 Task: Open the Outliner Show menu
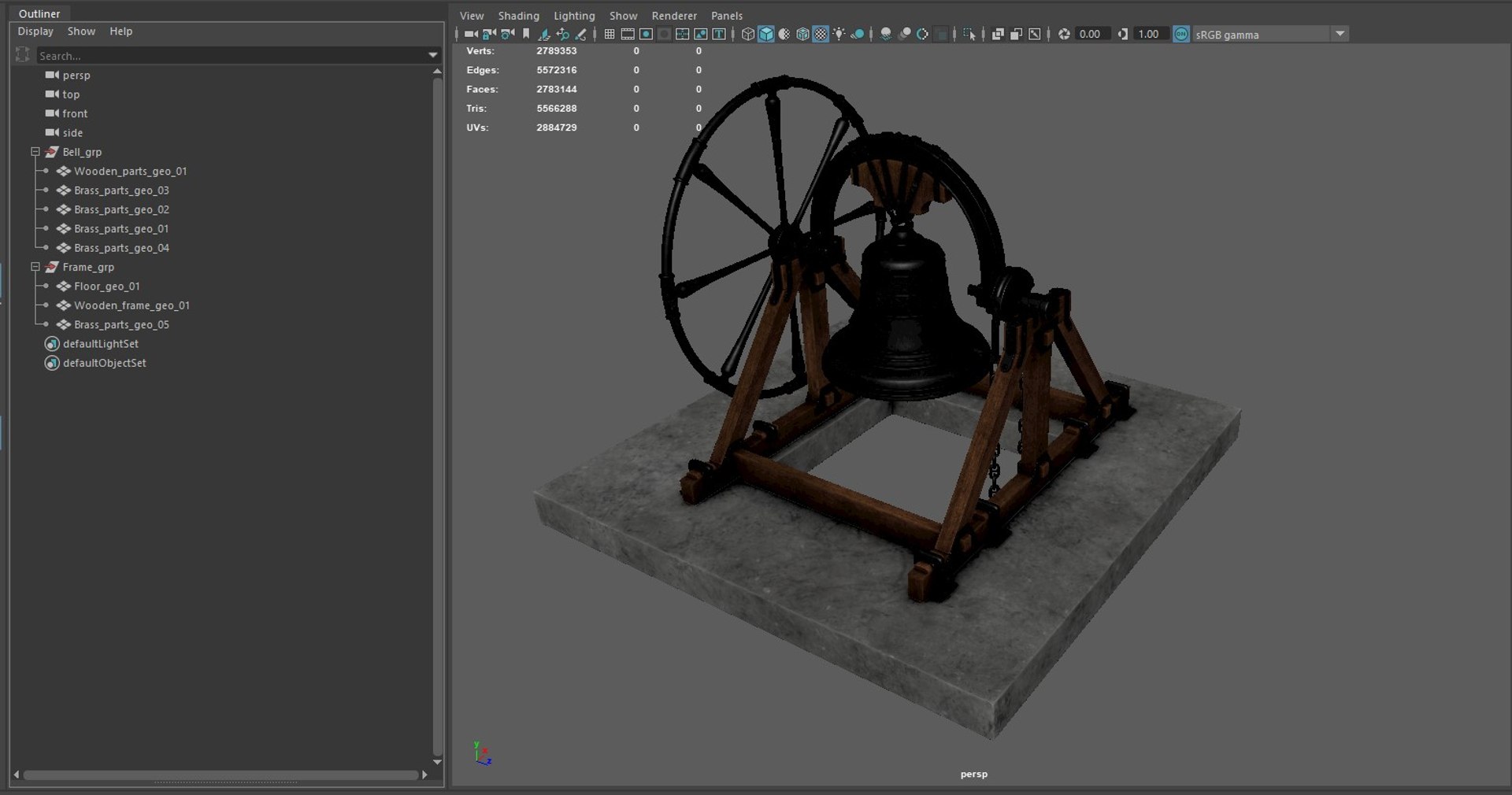tap(81, 31)
